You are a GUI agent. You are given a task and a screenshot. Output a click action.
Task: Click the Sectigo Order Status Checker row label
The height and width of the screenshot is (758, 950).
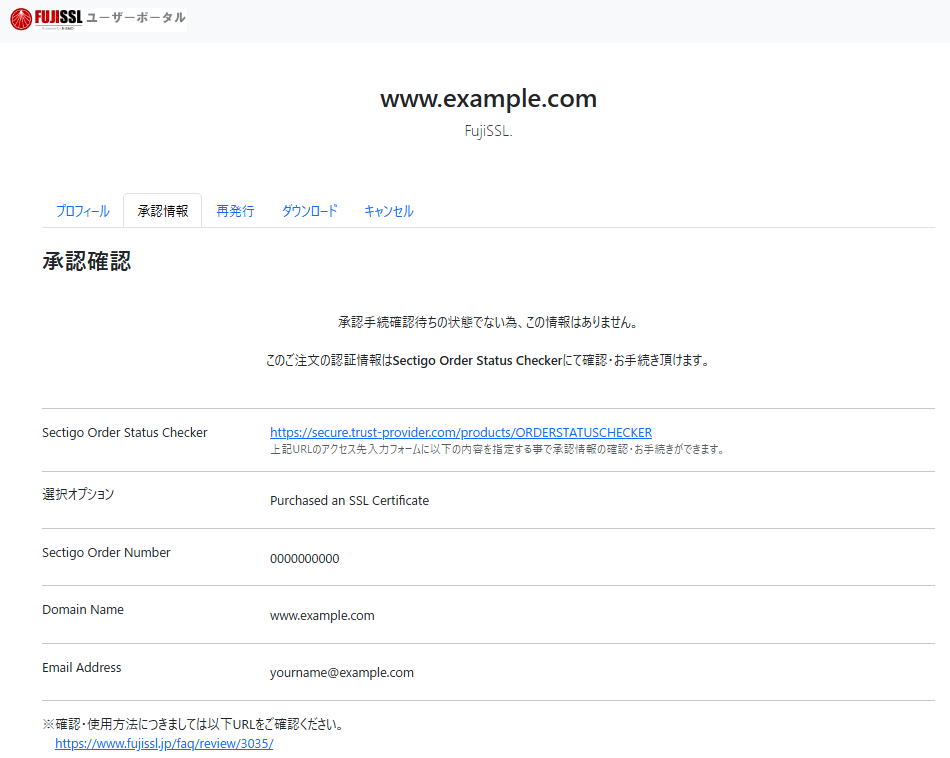[x=124, y=432]
